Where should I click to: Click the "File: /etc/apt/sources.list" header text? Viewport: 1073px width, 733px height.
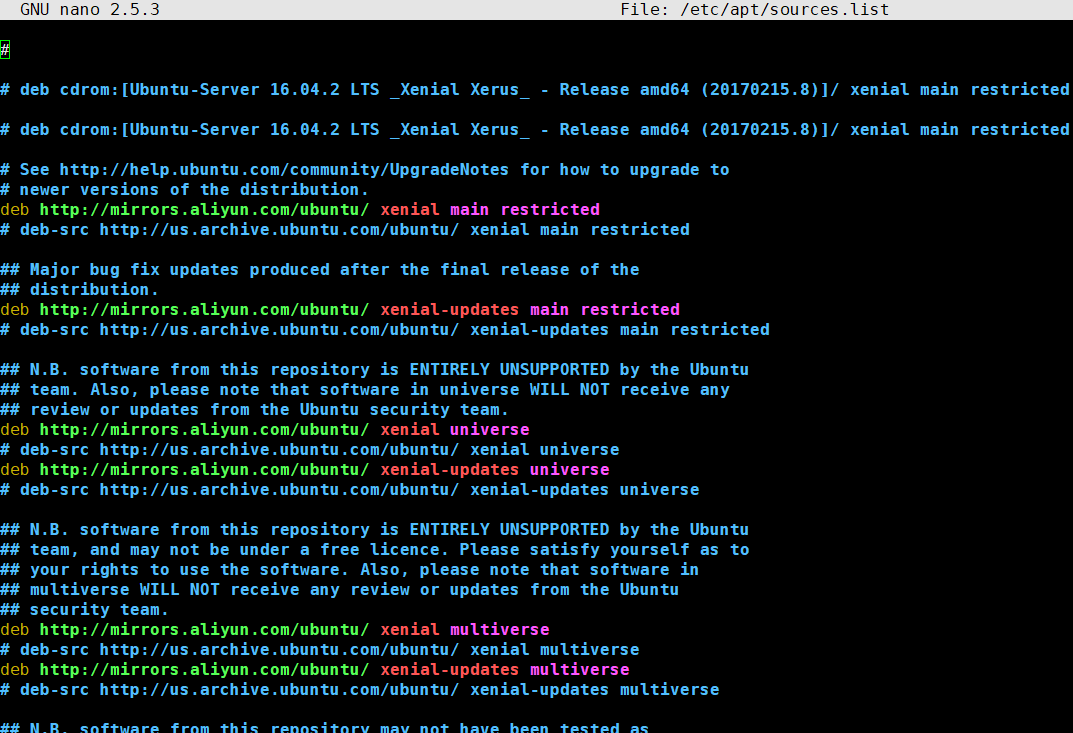pyautogui.click(x=754, y=10)
